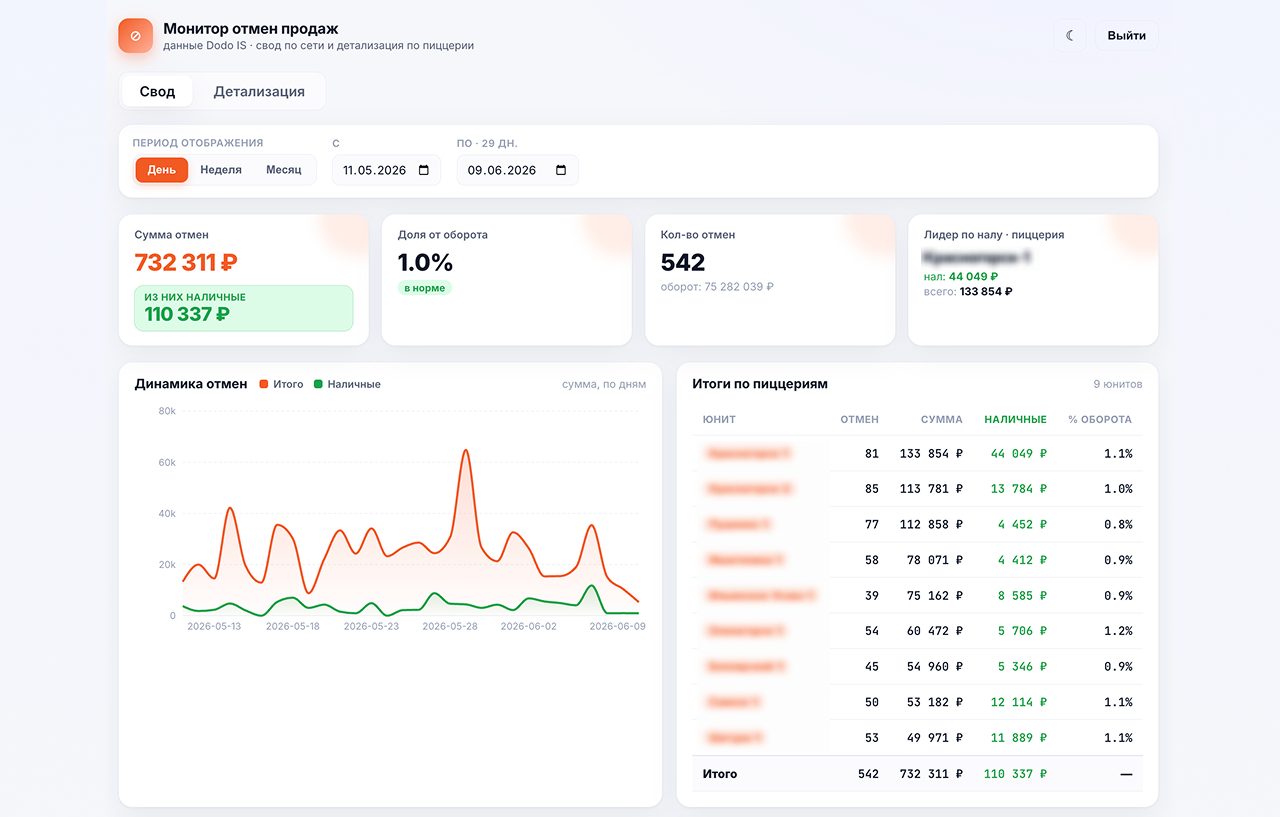Click the green Наличные legend marker
The image size is (1280, 817).
(x=318, y=384)
